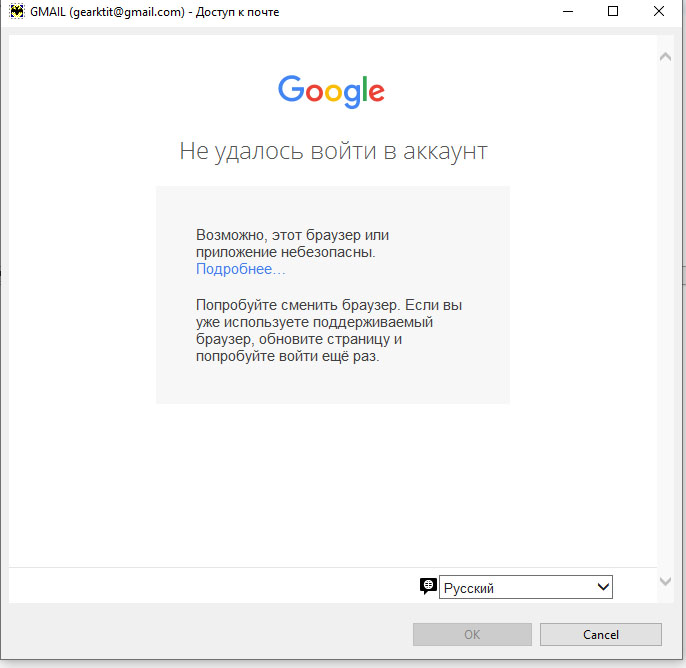686x668 pixels.
Task: Click title text 'GMAIL (gearktit@gmail.com) - Доступ к почте'
Action: pyautogui.click(x=154, y=12)
